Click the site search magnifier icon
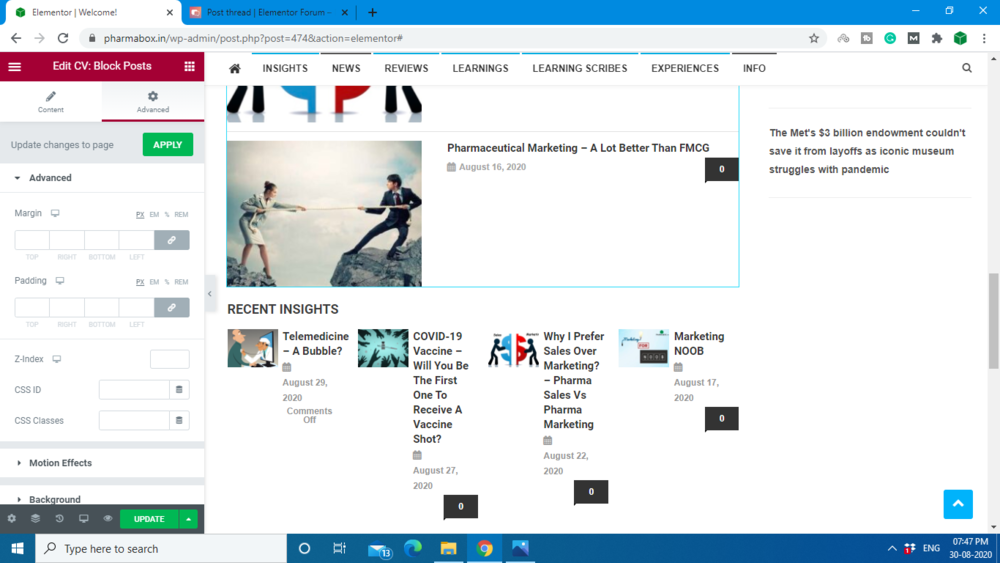The image size is (1000, 563). [967, 68]
